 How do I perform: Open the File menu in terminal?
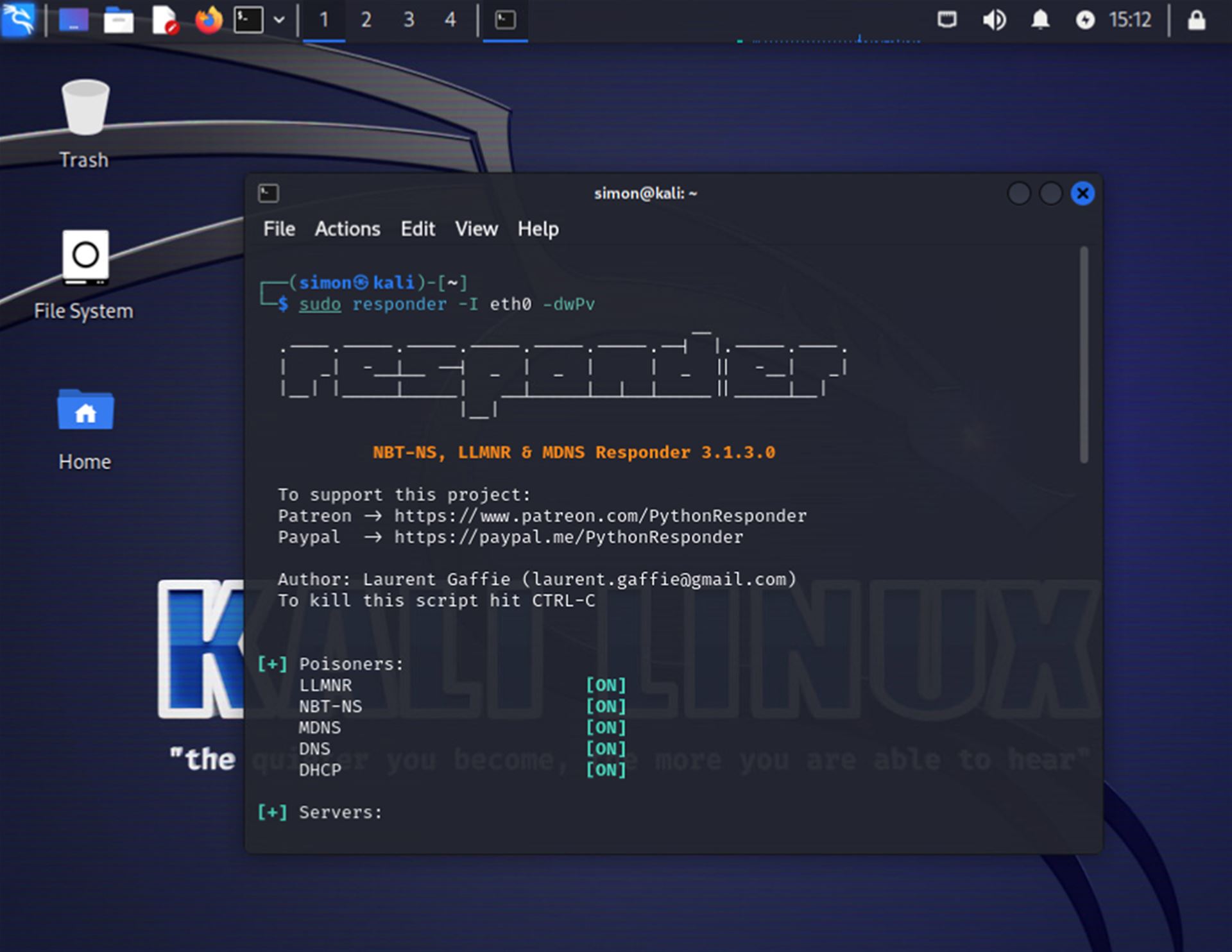[279, 229]
